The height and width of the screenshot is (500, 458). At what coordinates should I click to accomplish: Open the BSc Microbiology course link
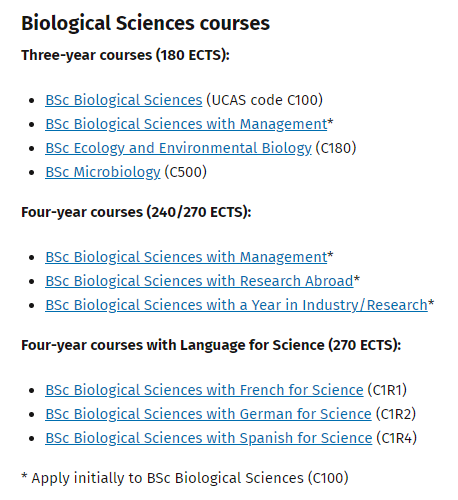(x=103, y=172)
